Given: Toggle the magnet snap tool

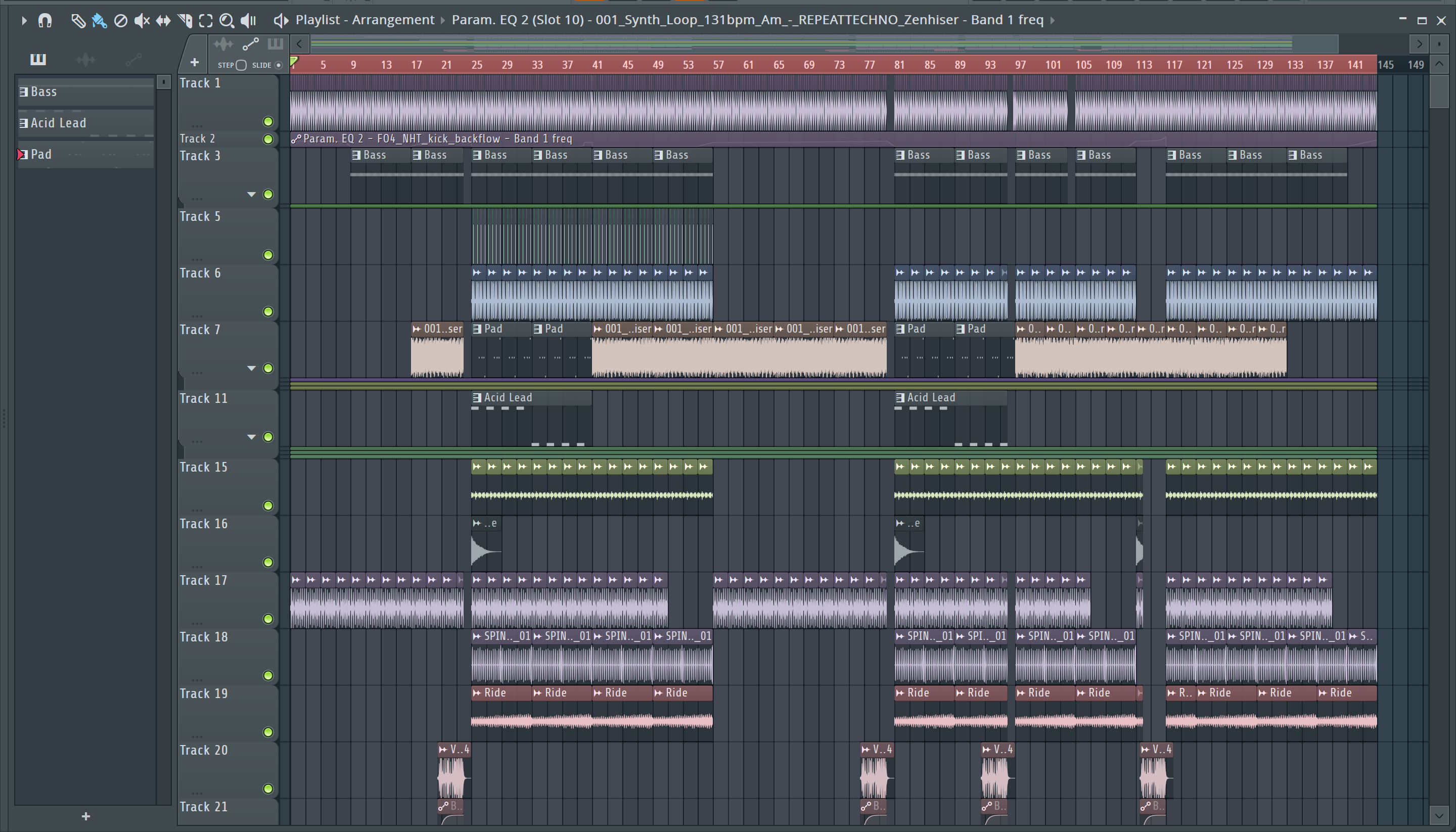Looking at the screenshot, I should point(44,21).
